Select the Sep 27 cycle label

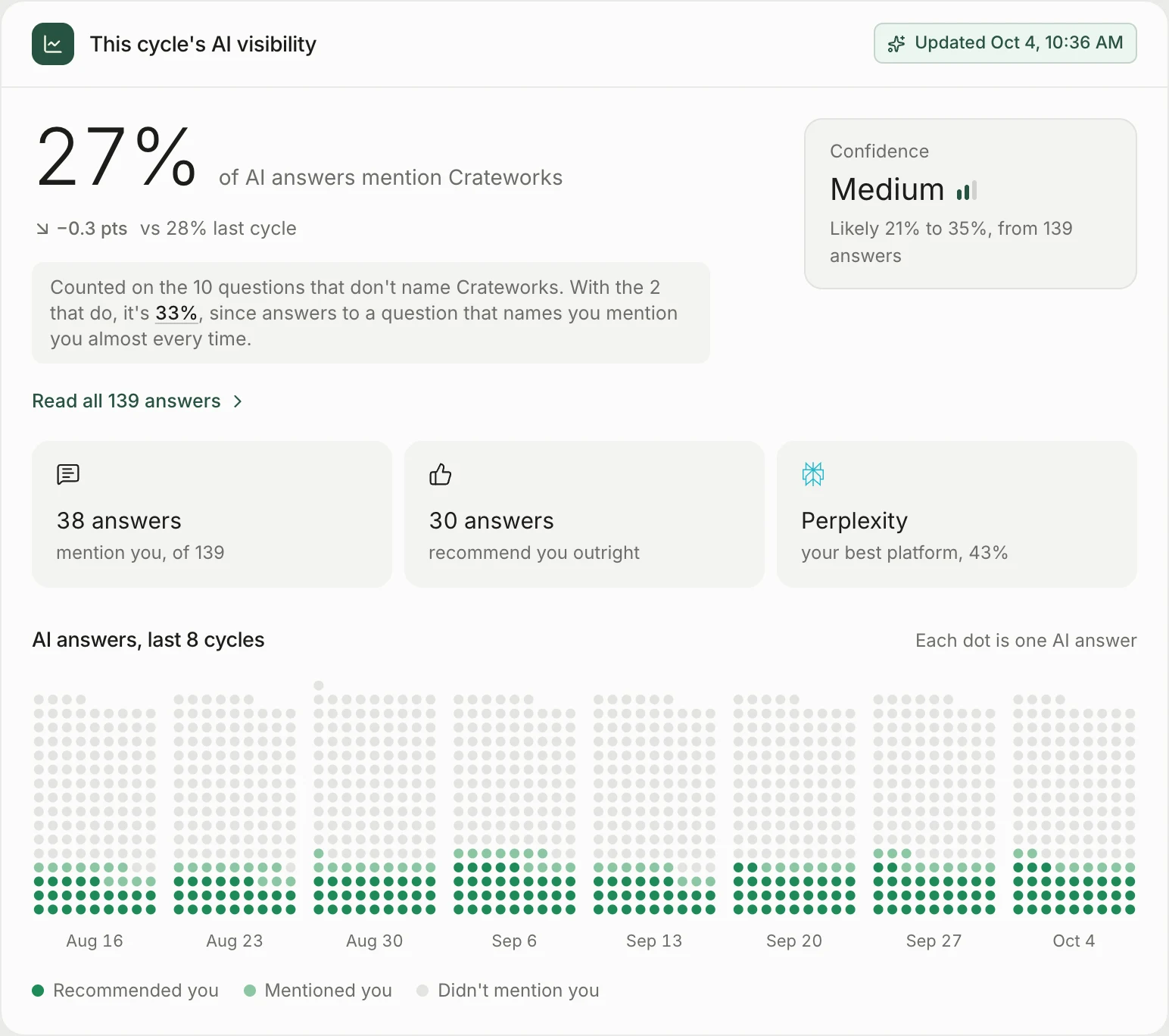[x=934, y=941]
